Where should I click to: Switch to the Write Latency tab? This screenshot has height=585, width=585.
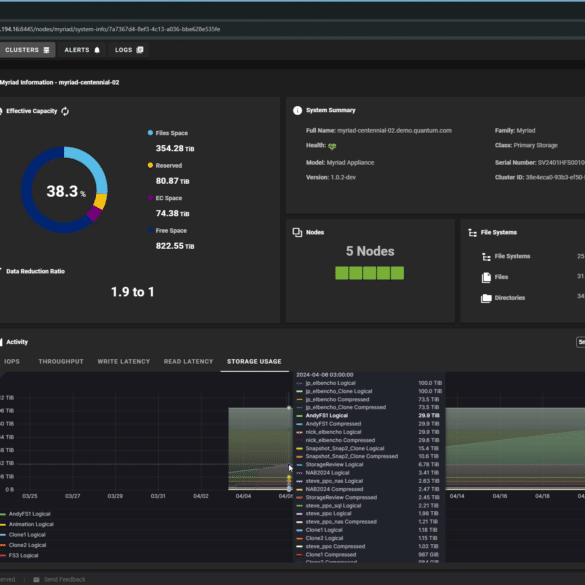tap(123, 362)
